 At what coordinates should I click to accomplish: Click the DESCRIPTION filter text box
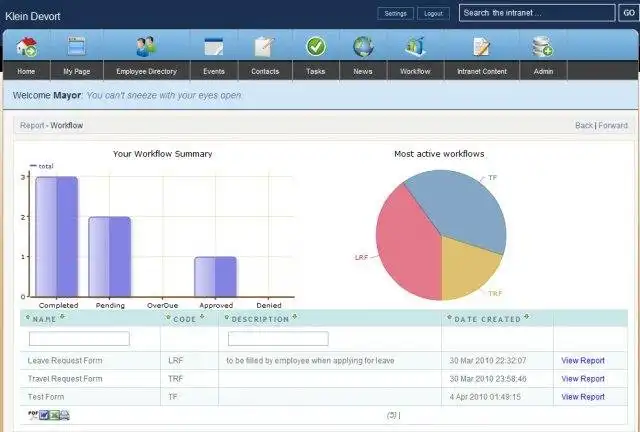coord(278,338)
